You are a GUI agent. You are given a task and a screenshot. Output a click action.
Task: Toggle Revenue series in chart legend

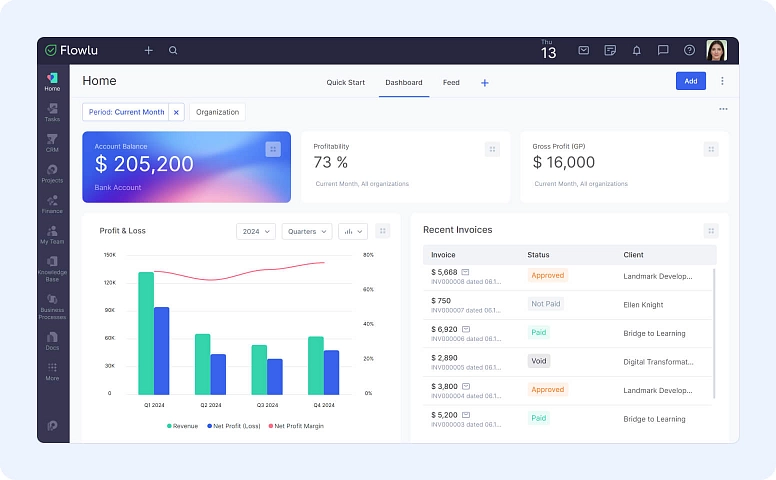(183, 425)
